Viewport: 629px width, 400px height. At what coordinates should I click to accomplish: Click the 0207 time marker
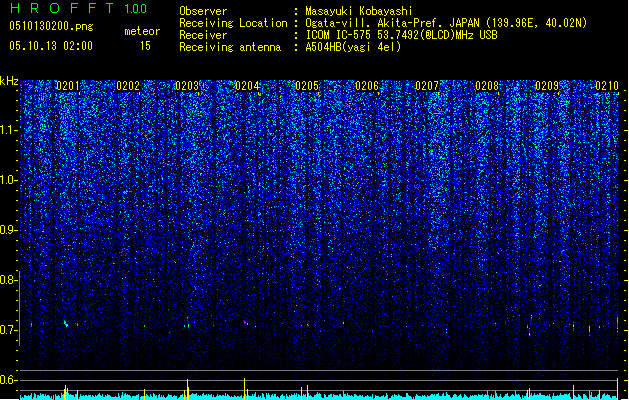pyautogui.click(x=427, y=86)
